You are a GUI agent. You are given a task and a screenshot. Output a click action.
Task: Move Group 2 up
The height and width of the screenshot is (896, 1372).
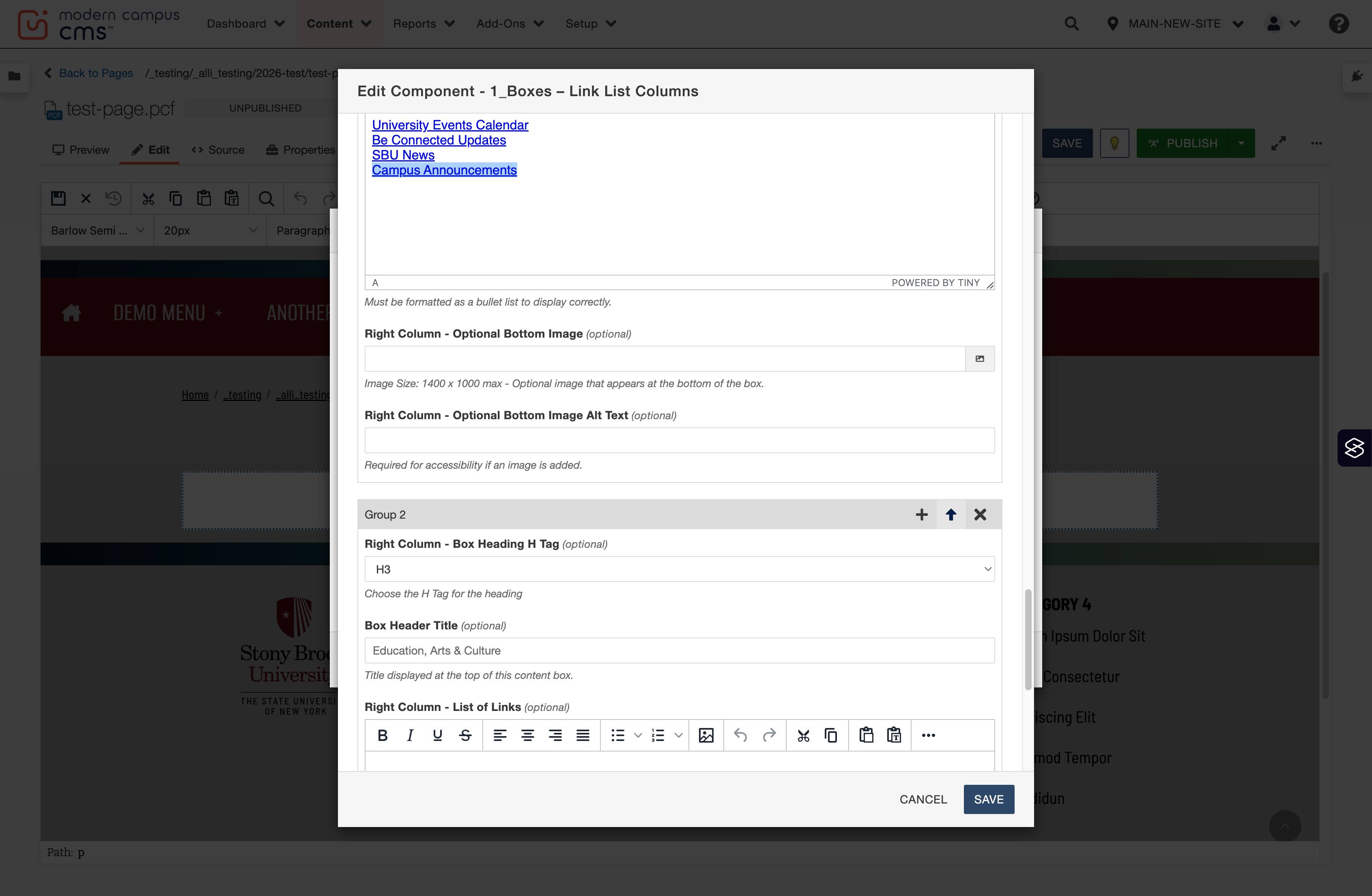point(951,514)
